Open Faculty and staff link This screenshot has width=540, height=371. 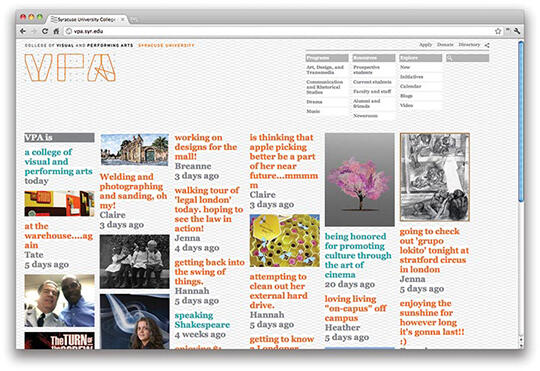(x=372, y=92)
